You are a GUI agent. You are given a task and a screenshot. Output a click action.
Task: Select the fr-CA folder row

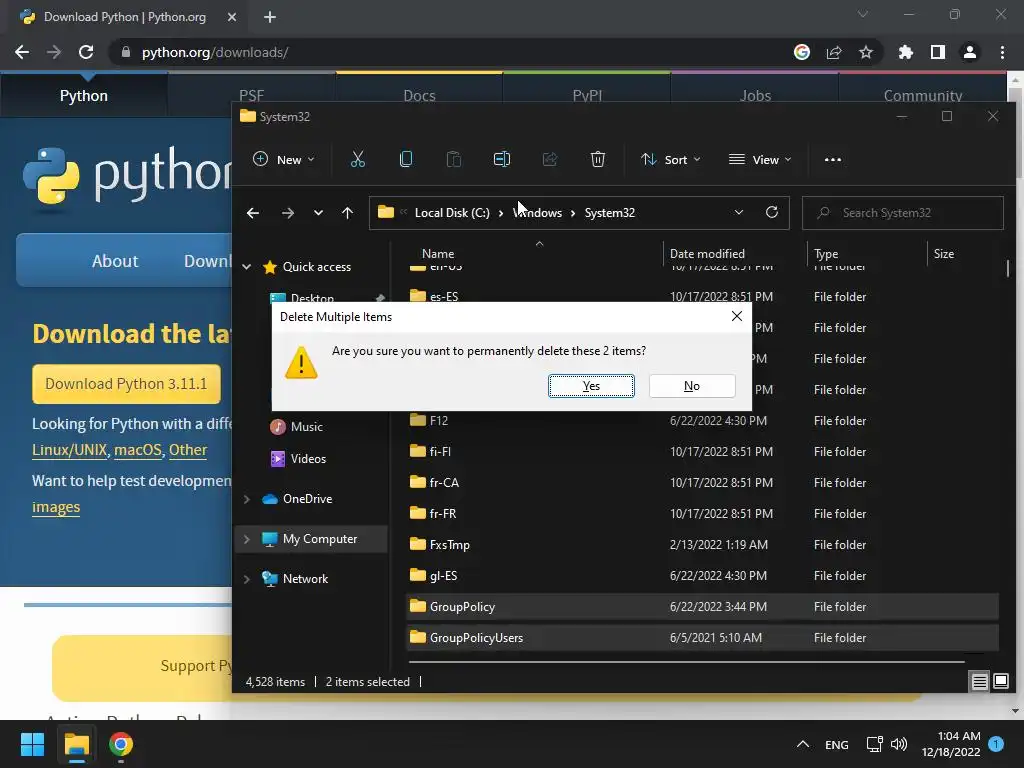pyautogui.click(x=702, y=483)
